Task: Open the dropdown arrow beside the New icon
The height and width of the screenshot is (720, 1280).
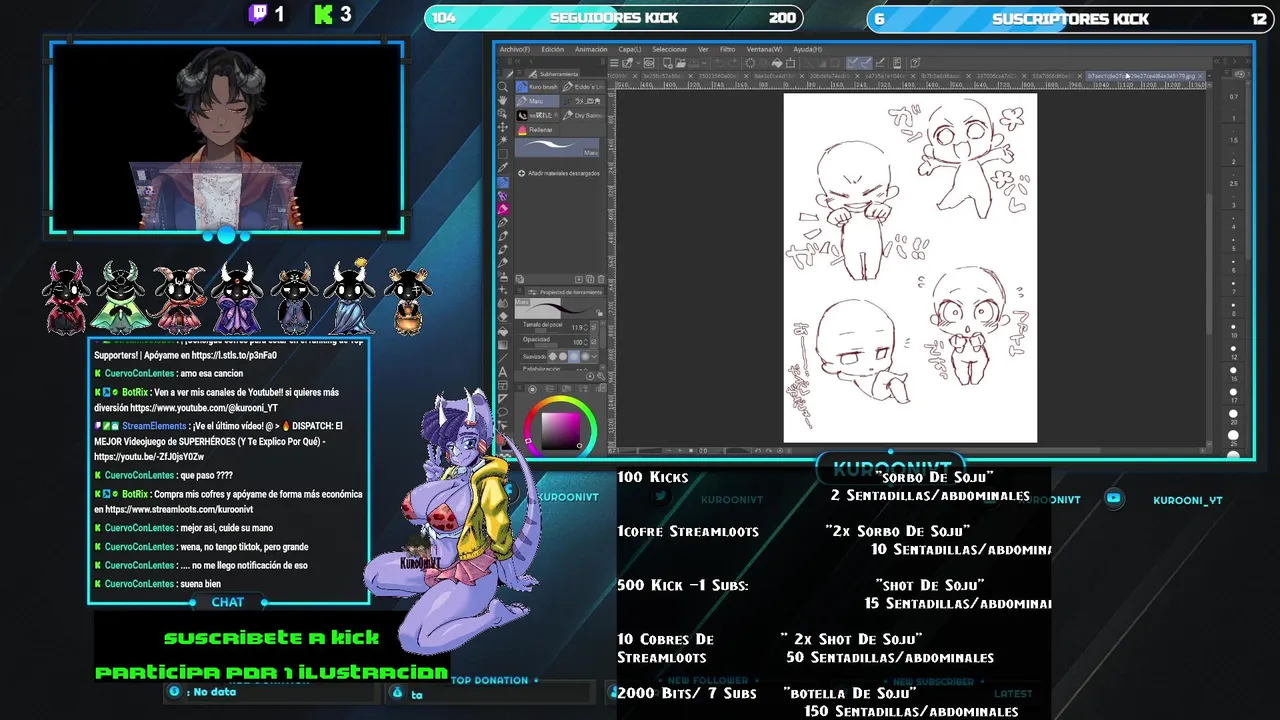Action: click(x=638, y=63)
